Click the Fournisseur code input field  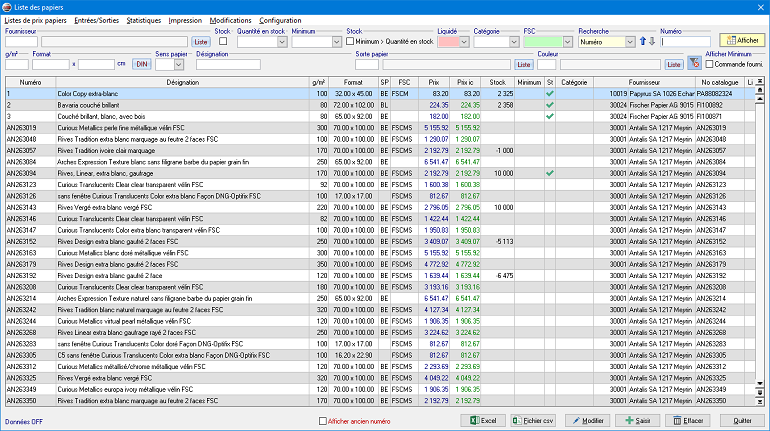click(21, 42)
